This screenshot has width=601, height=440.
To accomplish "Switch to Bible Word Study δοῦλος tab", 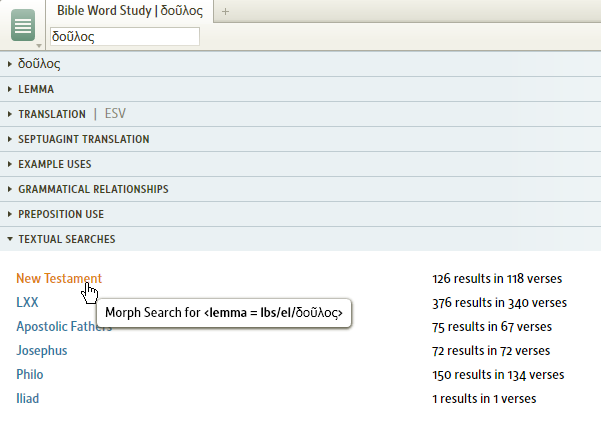I will (130, 11).
